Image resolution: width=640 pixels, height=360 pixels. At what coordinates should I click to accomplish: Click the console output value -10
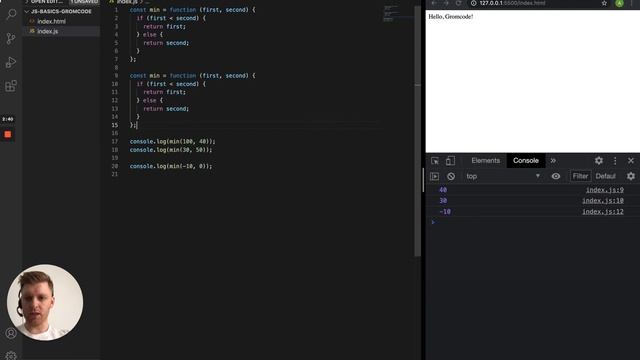click(445, 211)
